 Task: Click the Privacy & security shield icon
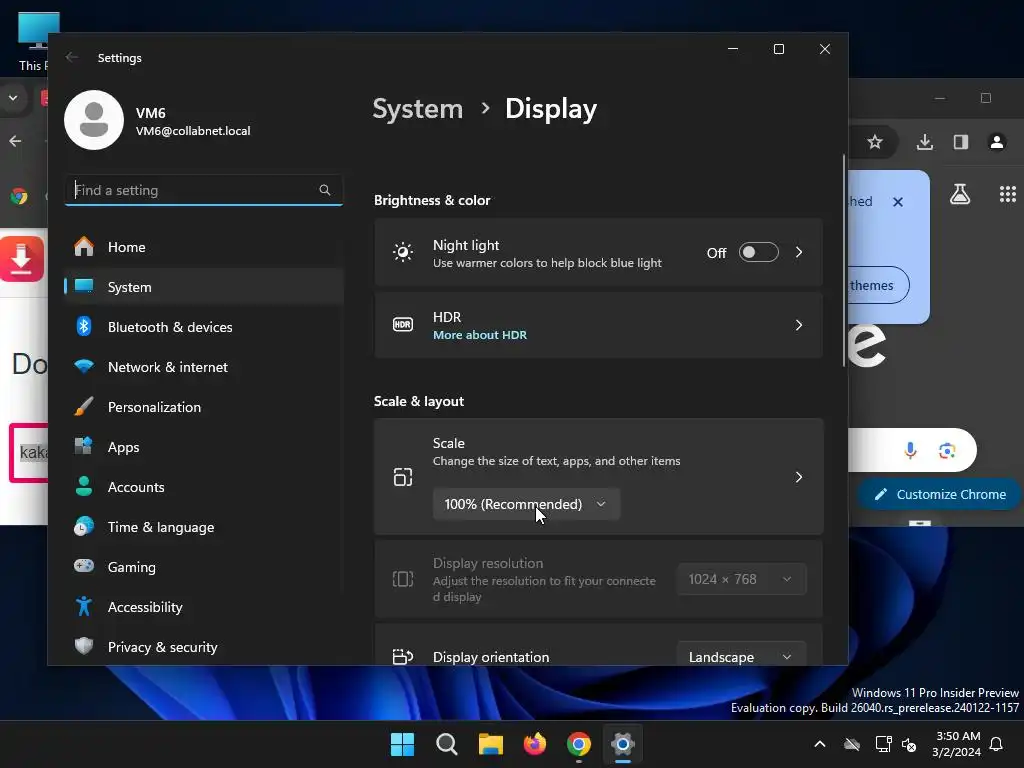click(x=84, y=647)
